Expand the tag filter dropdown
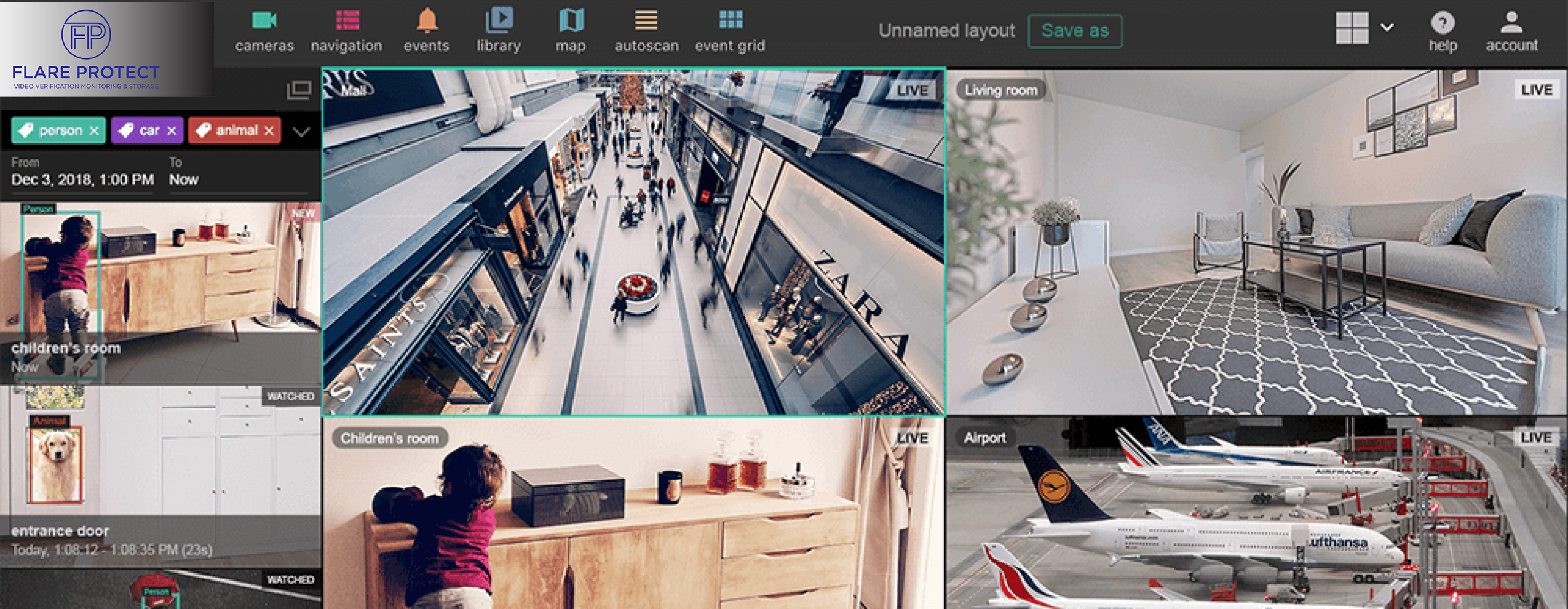 pos(301,132)
